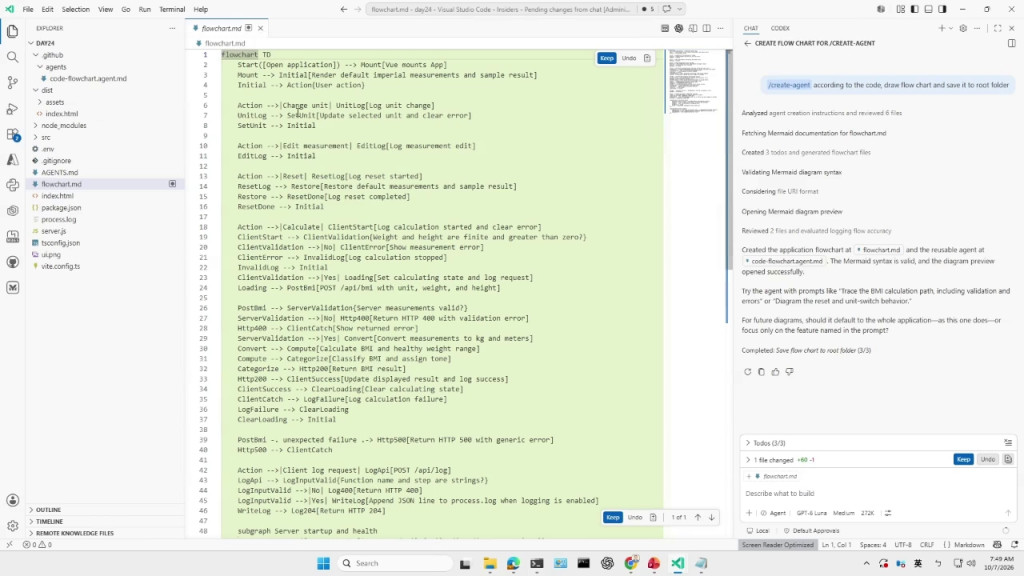Viewport: 1024px width, 576px height.
Task: Toggle the Screen Reader Optimized status item
Action: (x=778, y=545)
